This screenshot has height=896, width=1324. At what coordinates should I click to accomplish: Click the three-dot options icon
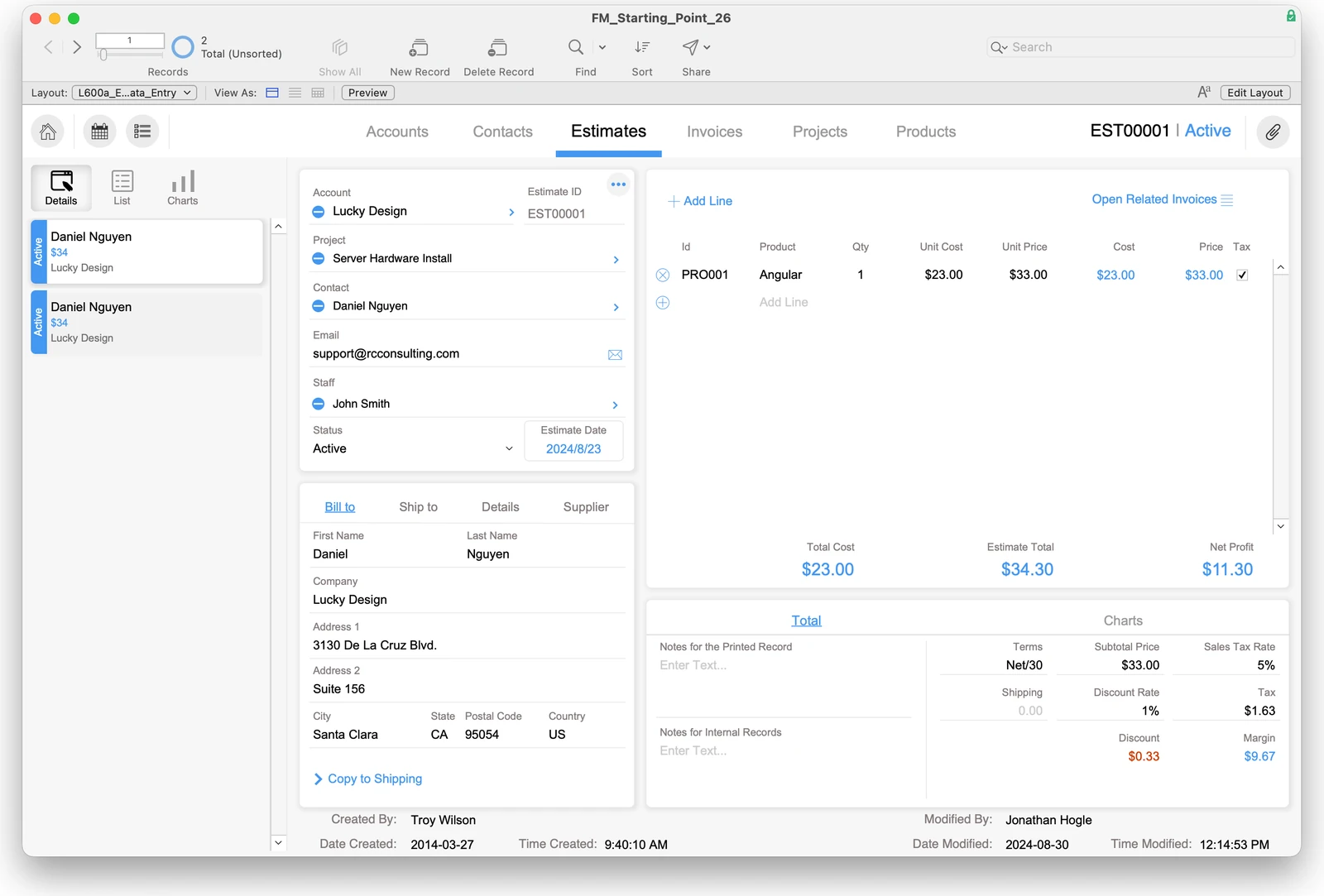click(x=618, y=184)
